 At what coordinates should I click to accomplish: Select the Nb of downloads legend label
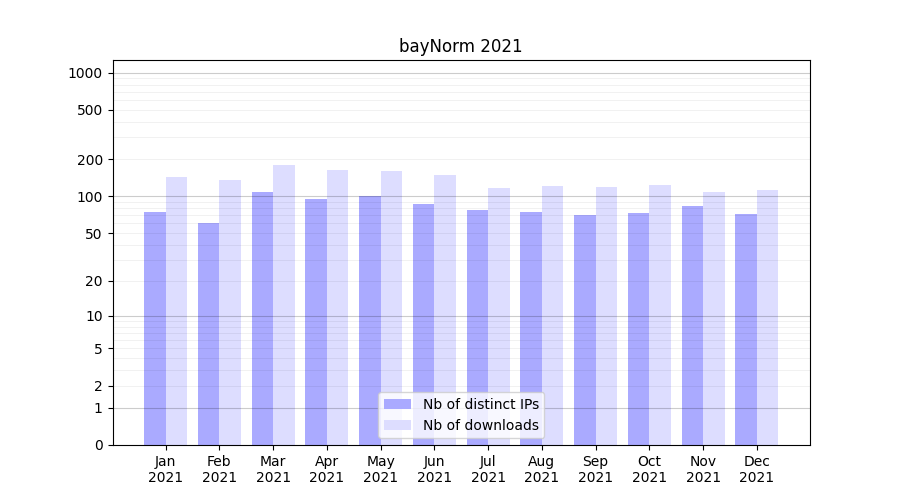click(480, 425)
